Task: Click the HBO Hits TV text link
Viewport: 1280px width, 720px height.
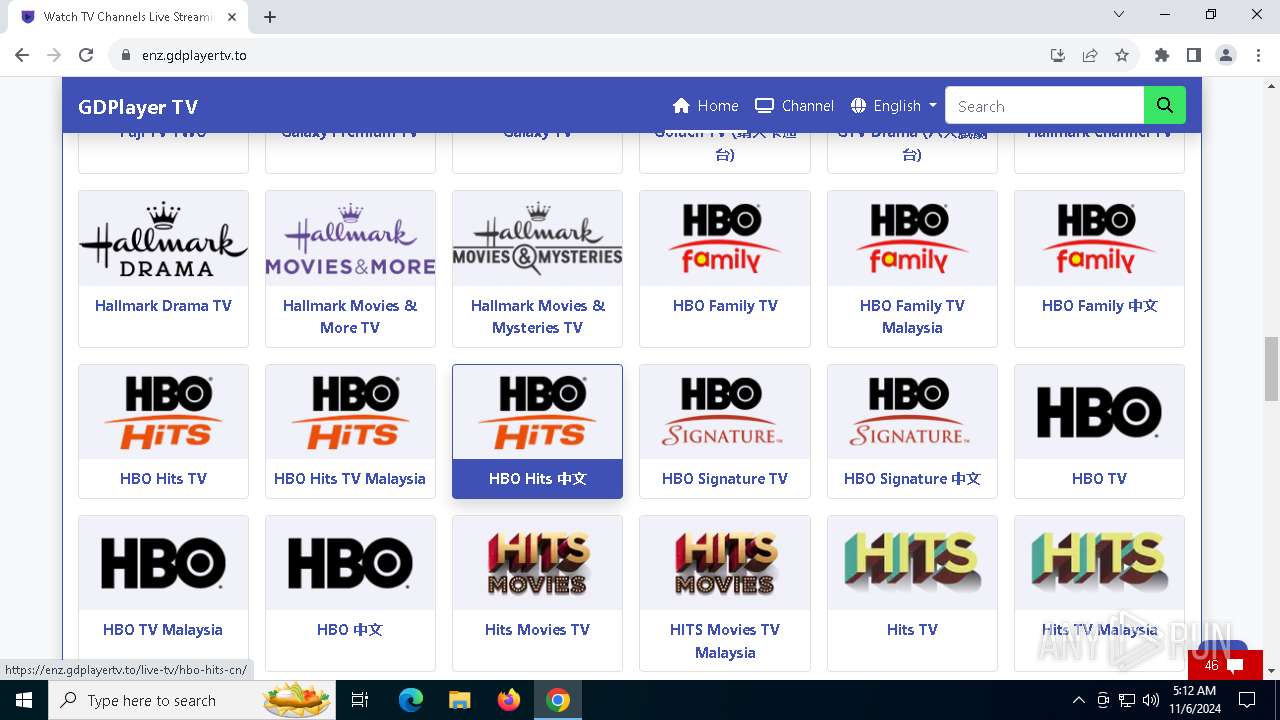Action: point(163,479)
